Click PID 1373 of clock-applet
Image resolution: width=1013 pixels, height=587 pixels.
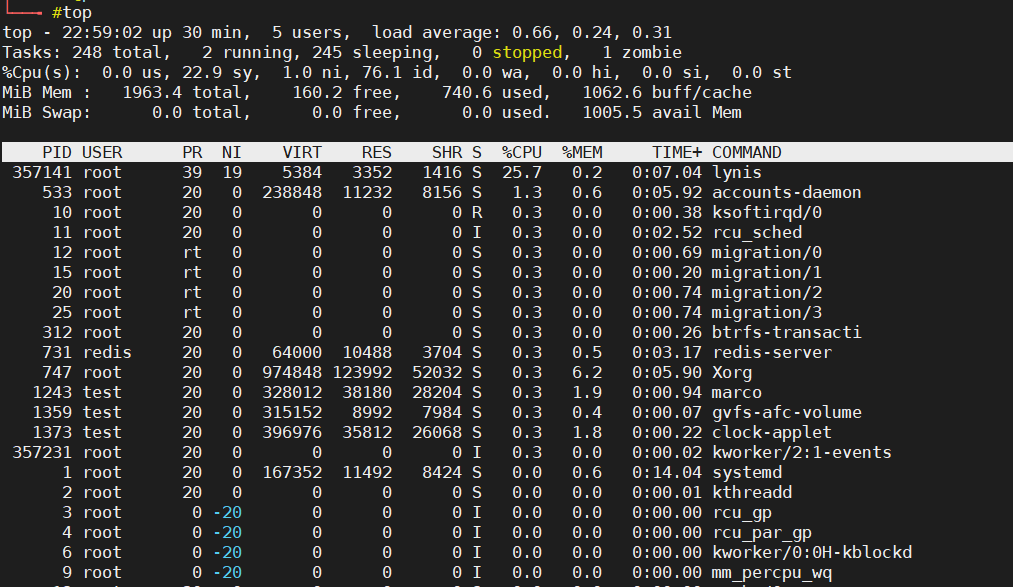tap(52, 433)
